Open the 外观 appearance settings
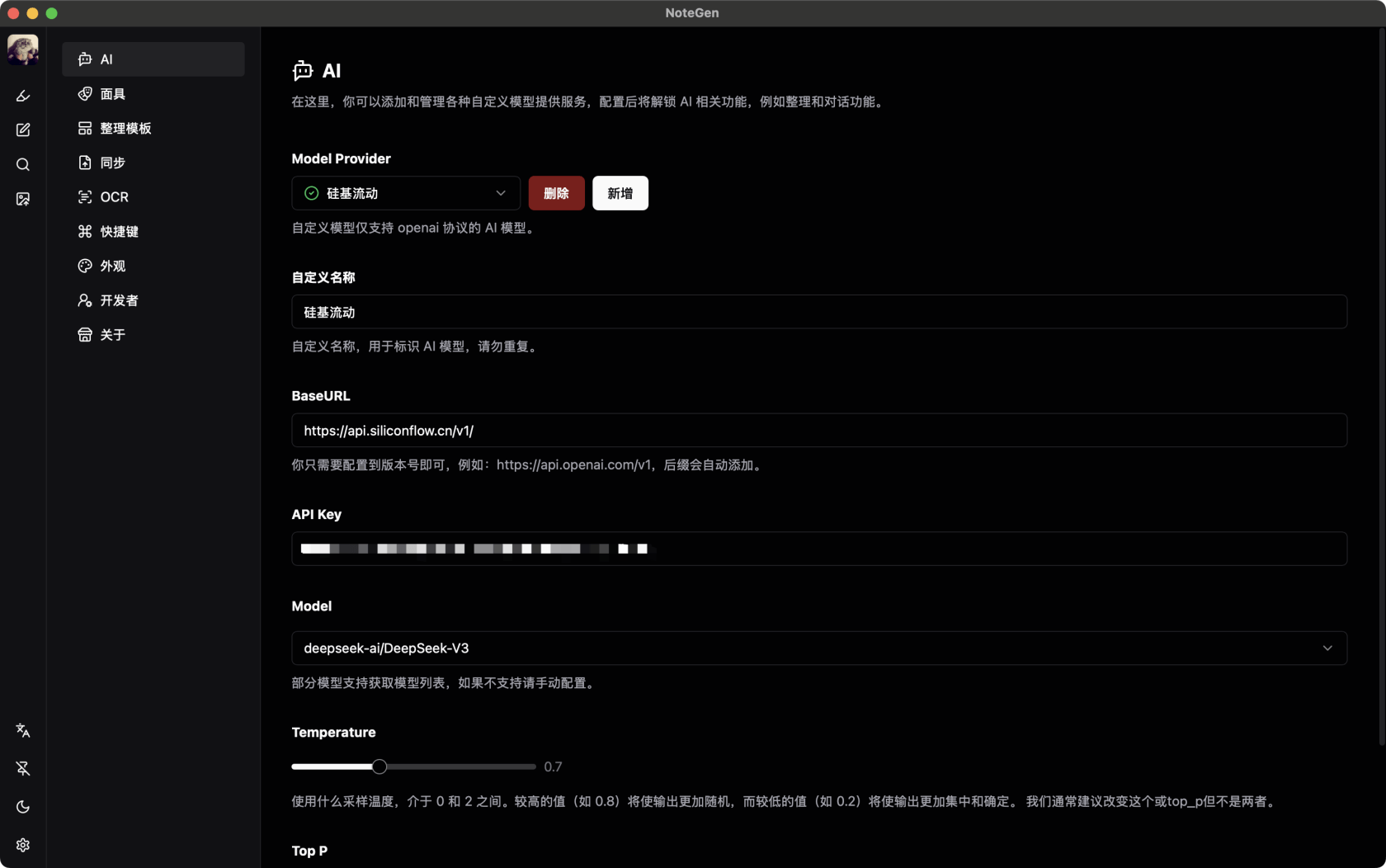Viewport: 1386px width, 868px height. click(x=112, y=266)
